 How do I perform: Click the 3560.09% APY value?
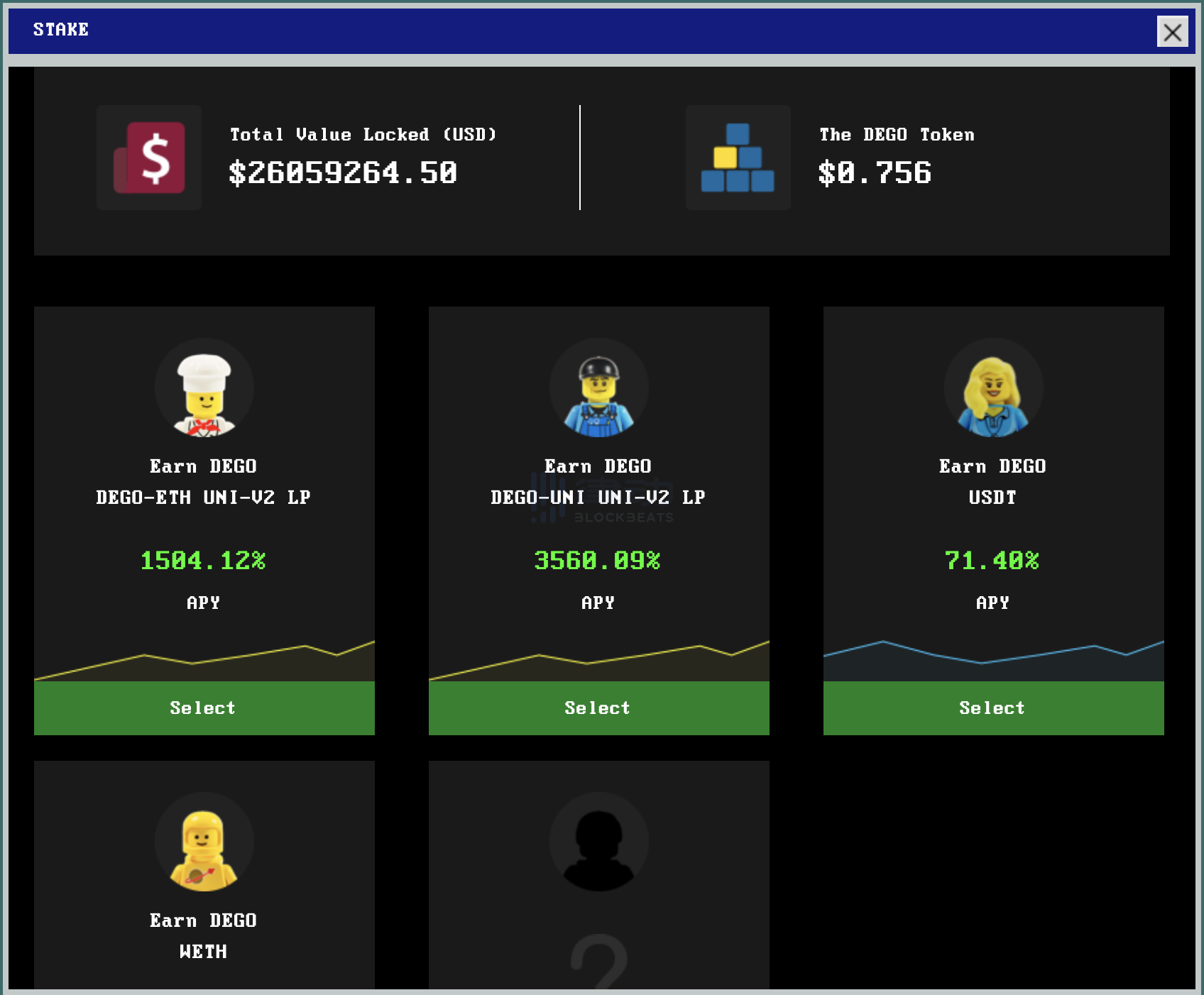point(597,561)
